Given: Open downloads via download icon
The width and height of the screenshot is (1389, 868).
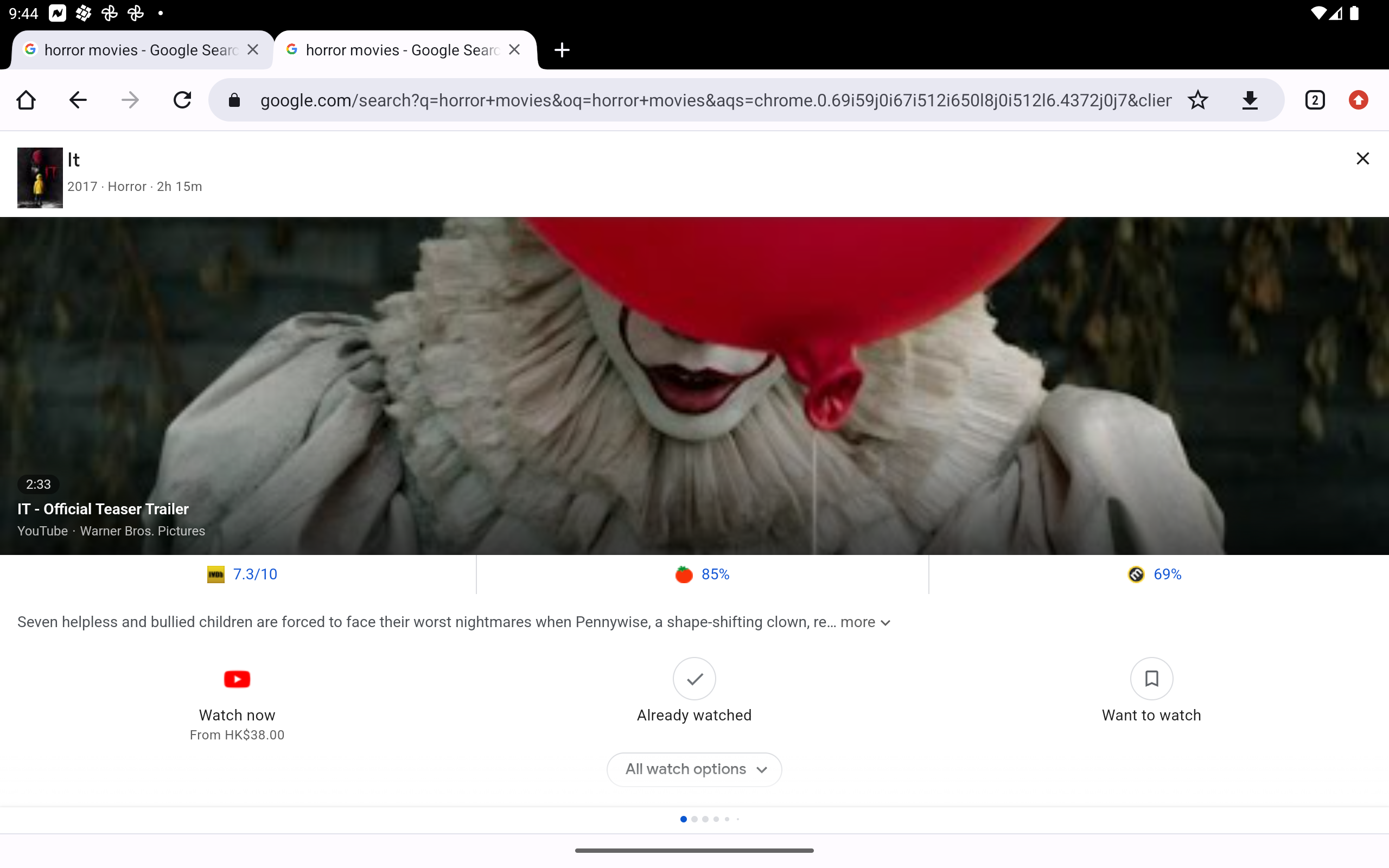Looking at the screenshot, I should tap(1250, 100).
